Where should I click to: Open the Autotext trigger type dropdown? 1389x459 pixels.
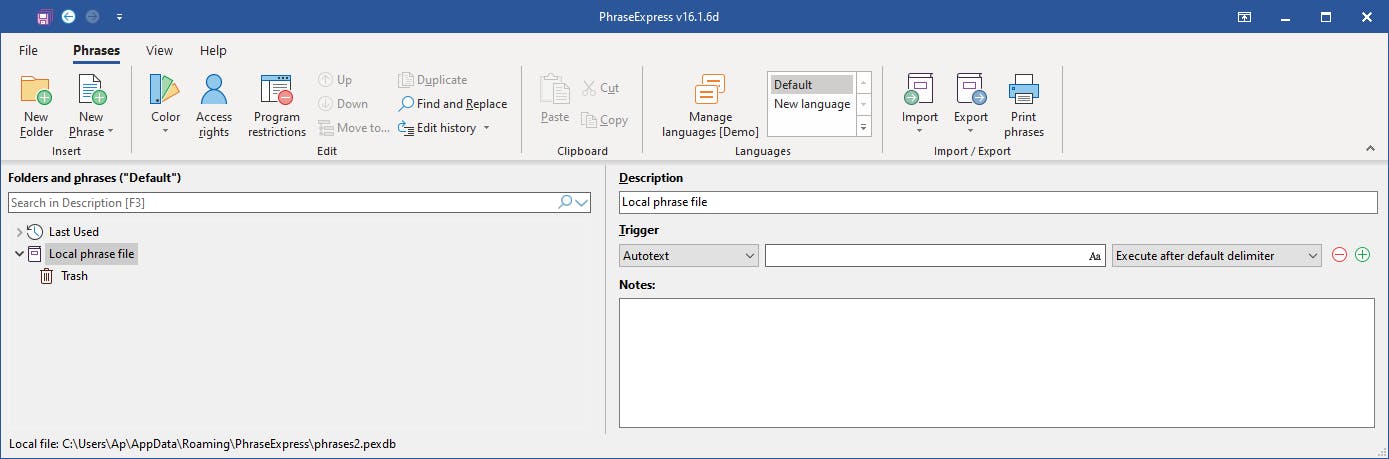click(689, 256)
